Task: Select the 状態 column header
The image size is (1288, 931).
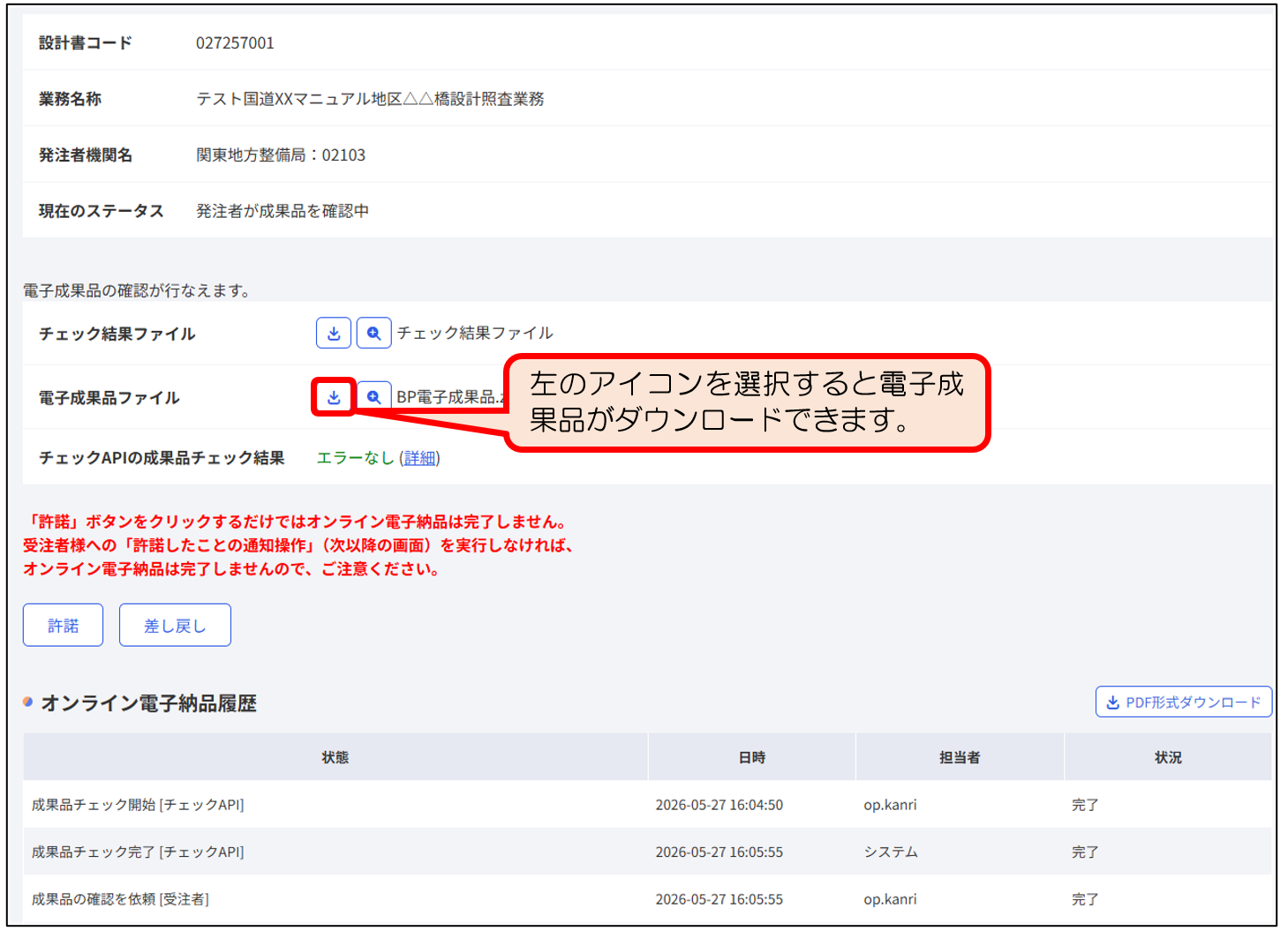Action: 335,757
